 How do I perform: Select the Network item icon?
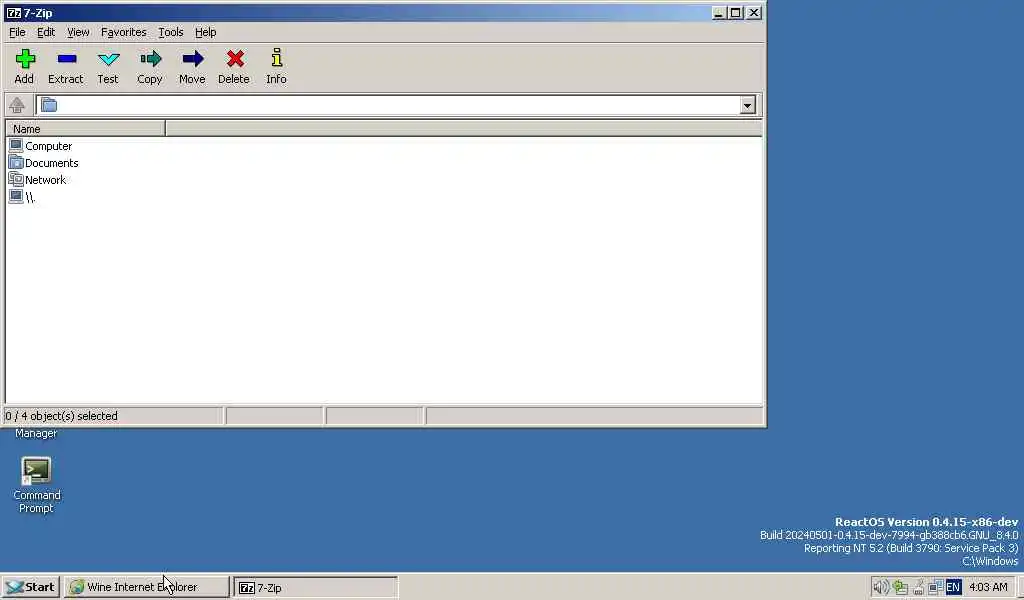(16, 179)
